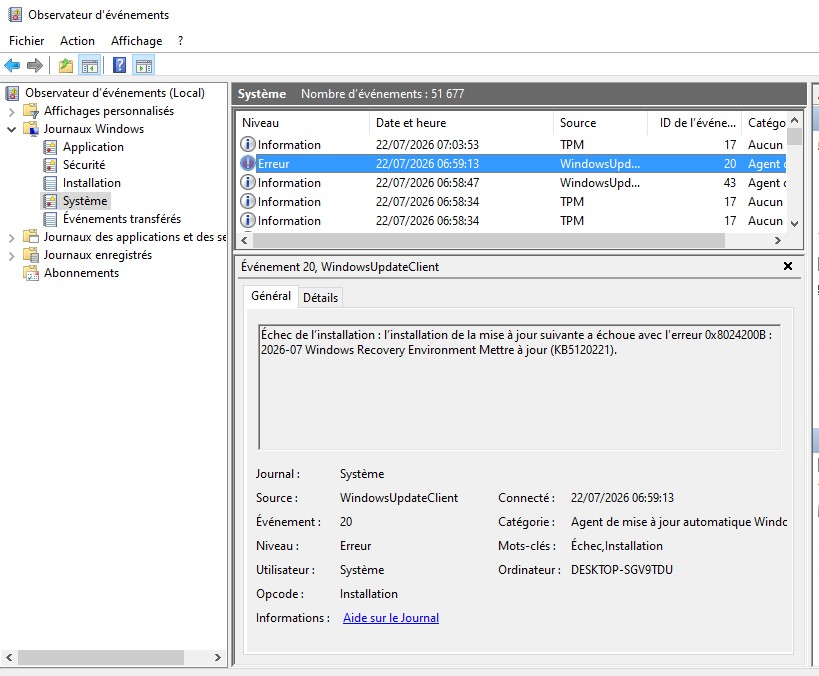Expand Journaux enregistrés node

tap(11, 256)
